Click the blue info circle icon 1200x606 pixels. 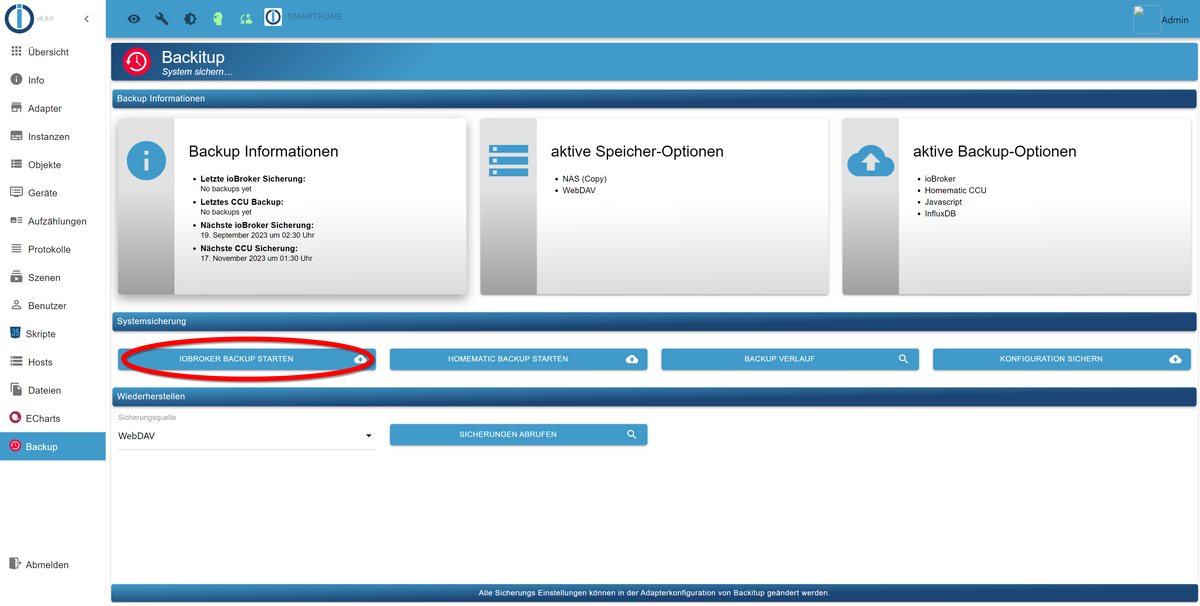(x=146, y=160)
